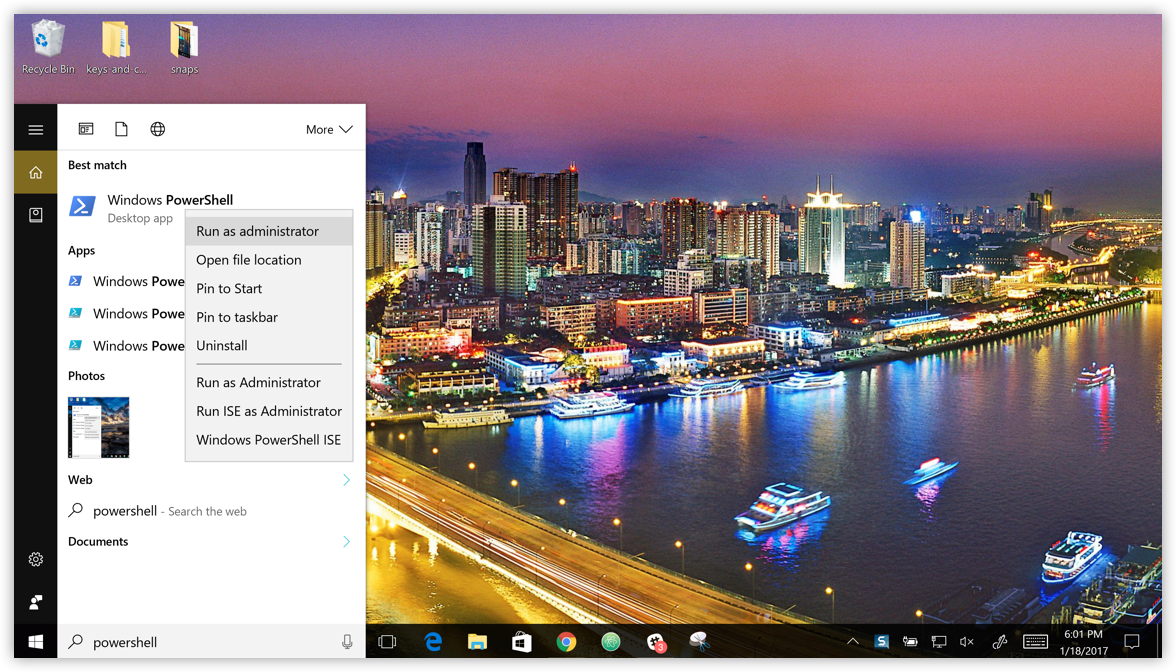Click the Apps filter icon in search panel

(86, 129)
